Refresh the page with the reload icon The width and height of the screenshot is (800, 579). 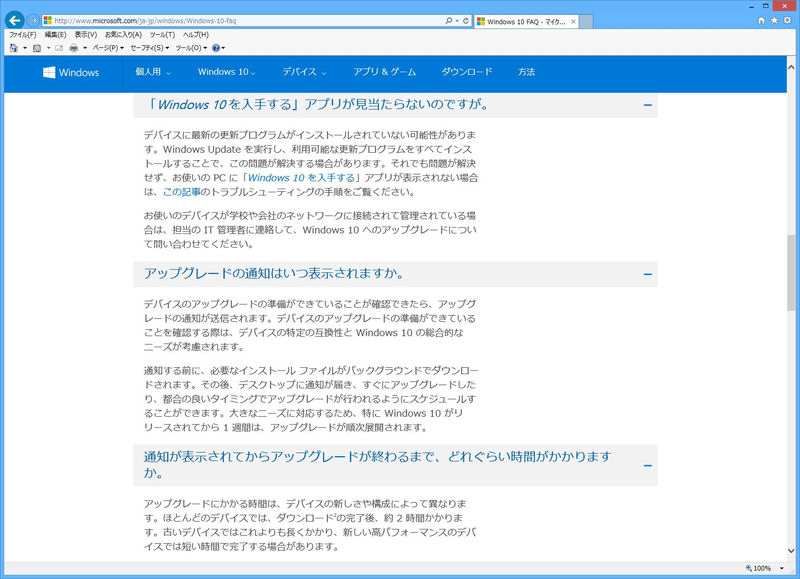[466, 20]
